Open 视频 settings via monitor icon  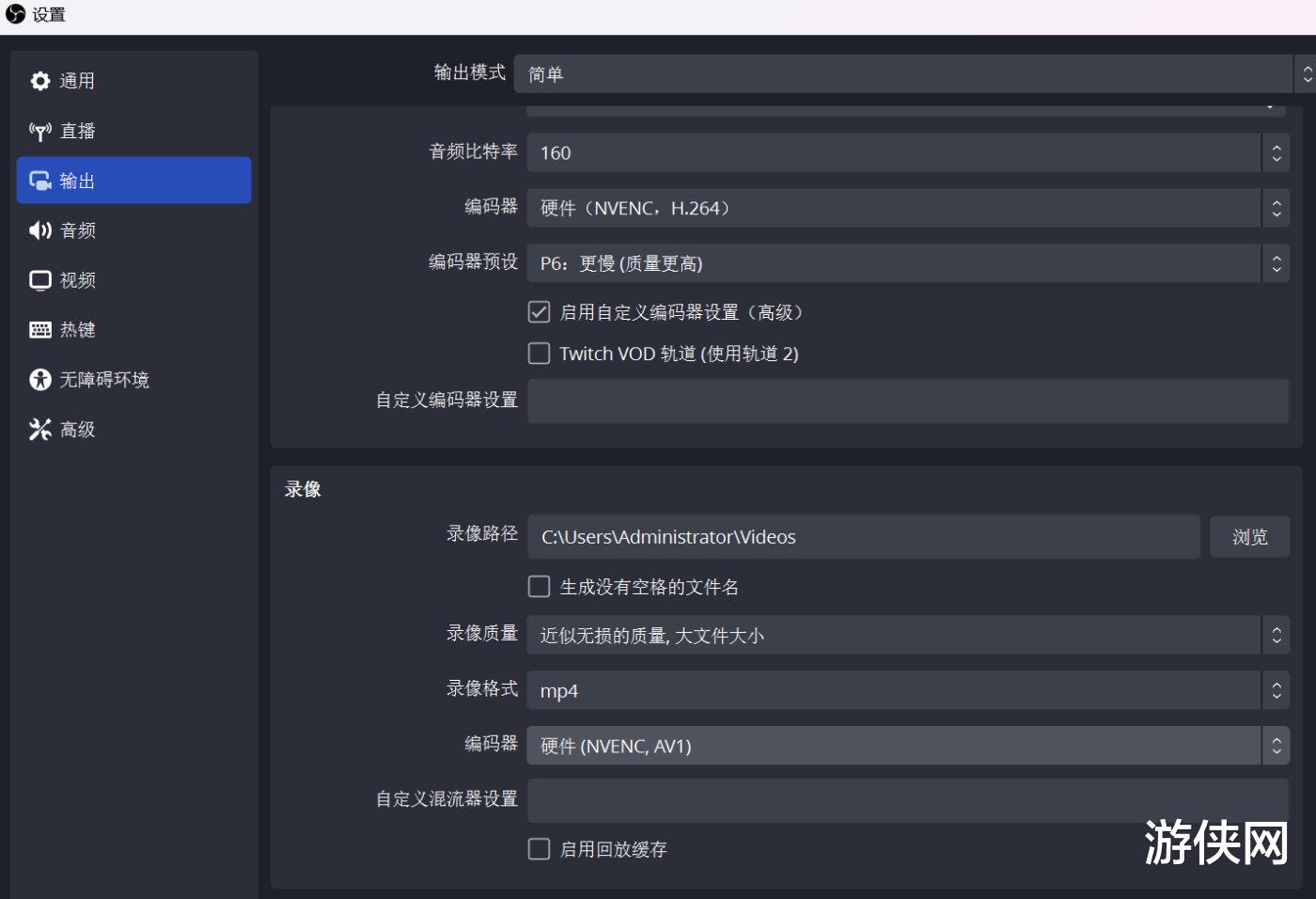coord(39,279)
